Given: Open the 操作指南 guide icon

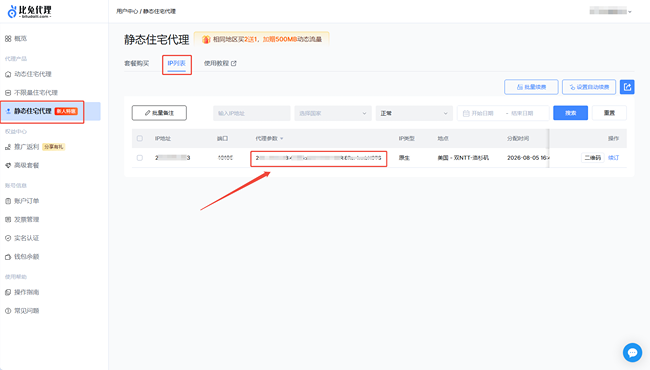Looking at the screenshot, I should click(x=8, y=293).
